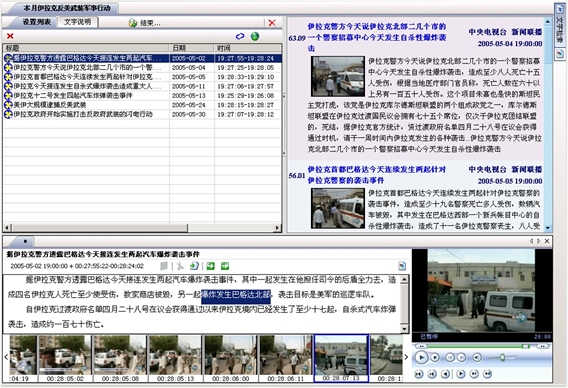Screen dimensions: 568x388
Task: Start video playback with the large play button
Action: (421, 358)
